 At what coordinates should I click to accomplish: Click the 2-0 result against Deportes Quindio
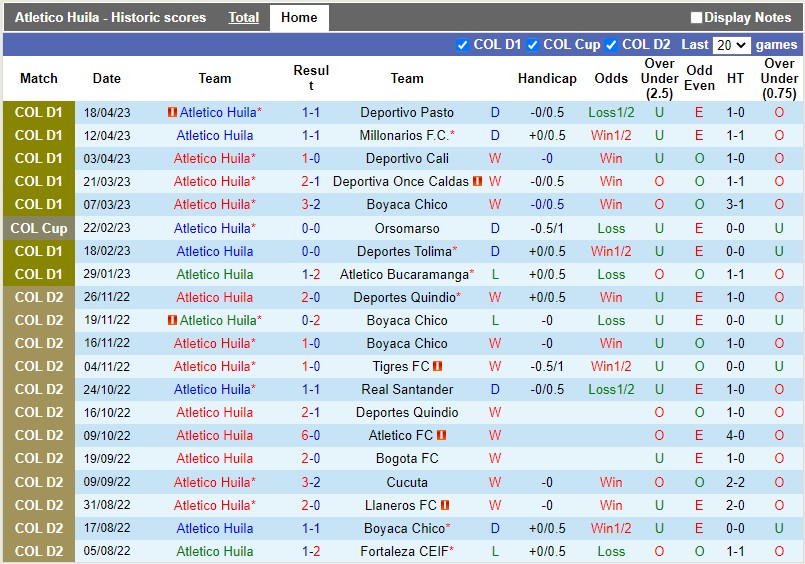click(x=311, y=297)
